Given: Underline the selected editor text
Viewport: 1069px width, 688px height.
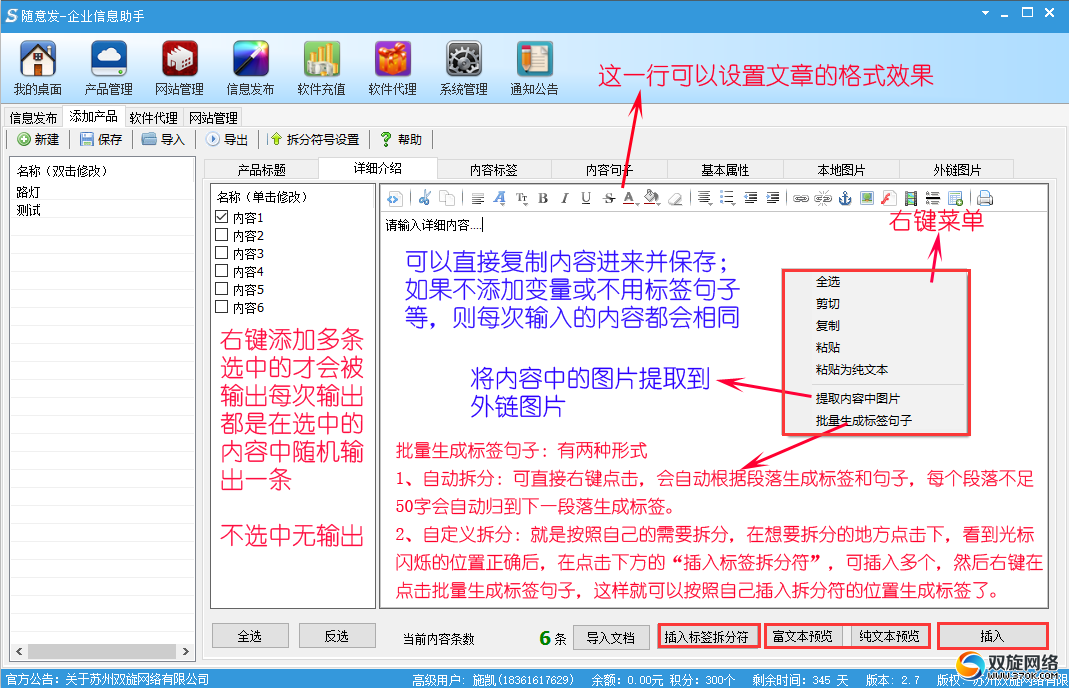Looking at the screenshot, I should point(586,198).
